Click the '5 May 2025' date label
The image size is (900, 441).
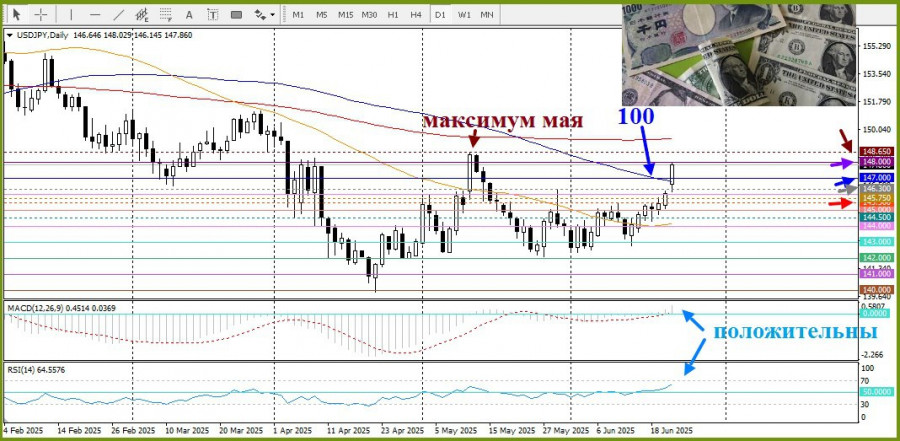click(x=456, y=430)
